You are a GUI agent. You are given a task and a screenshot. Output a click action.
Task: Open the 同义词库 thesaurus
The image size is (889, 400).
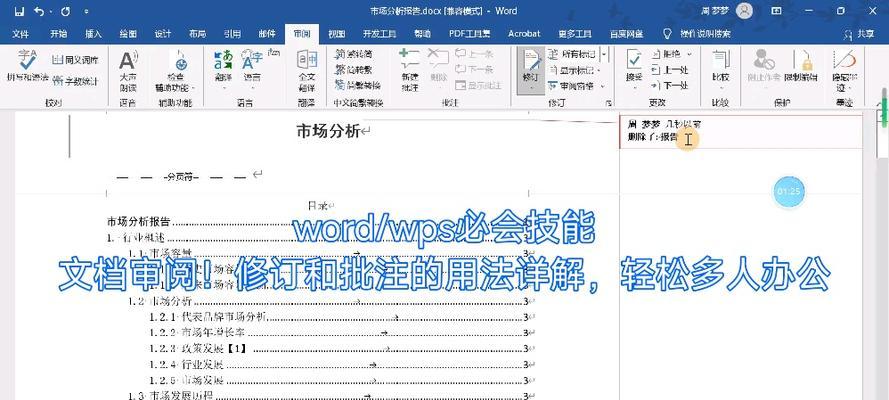point(75,59)
